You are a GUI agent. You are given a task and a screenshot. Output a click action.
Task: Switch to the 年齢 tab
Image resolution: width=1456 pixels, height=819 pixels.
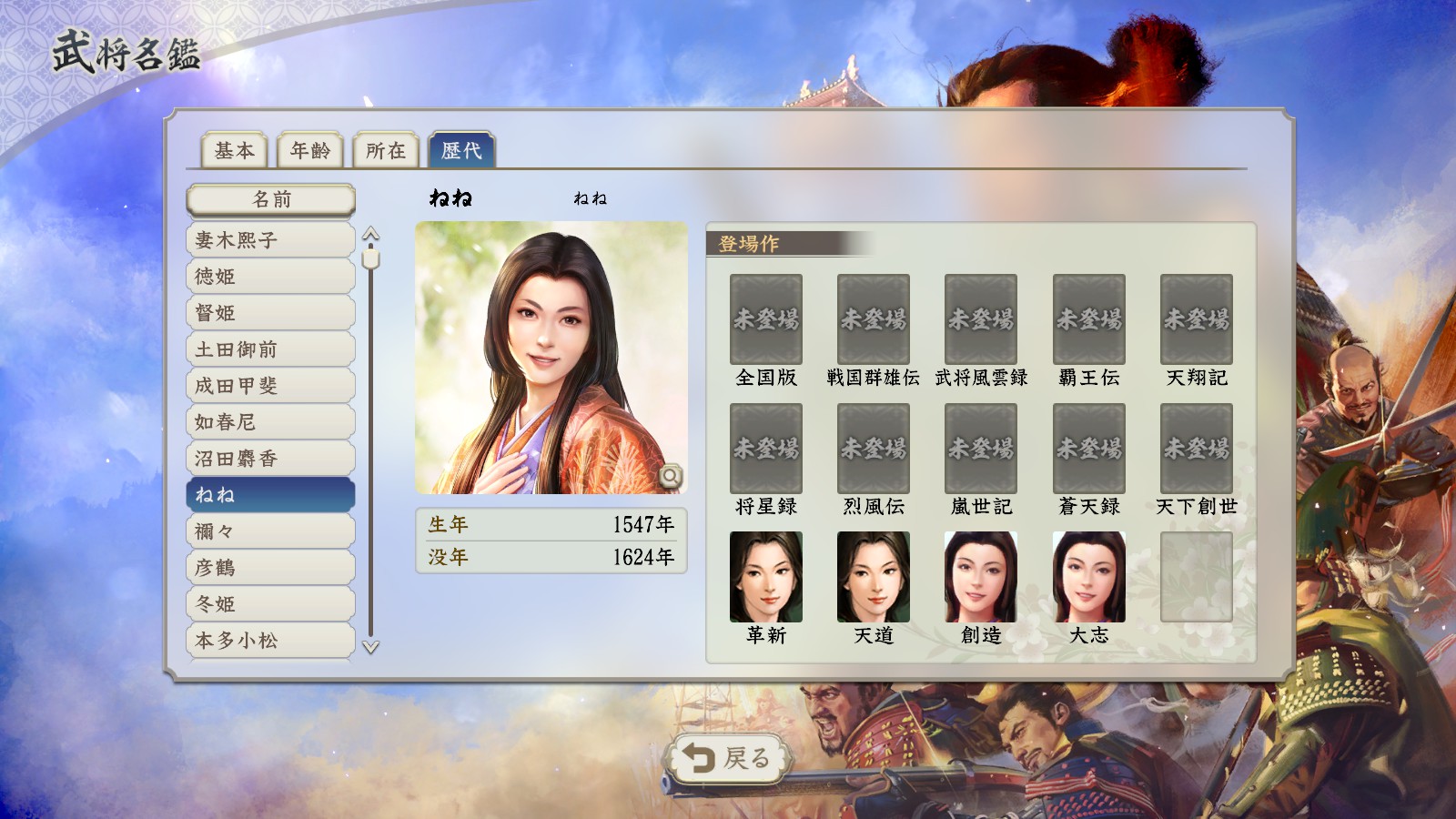coord(309,150)
